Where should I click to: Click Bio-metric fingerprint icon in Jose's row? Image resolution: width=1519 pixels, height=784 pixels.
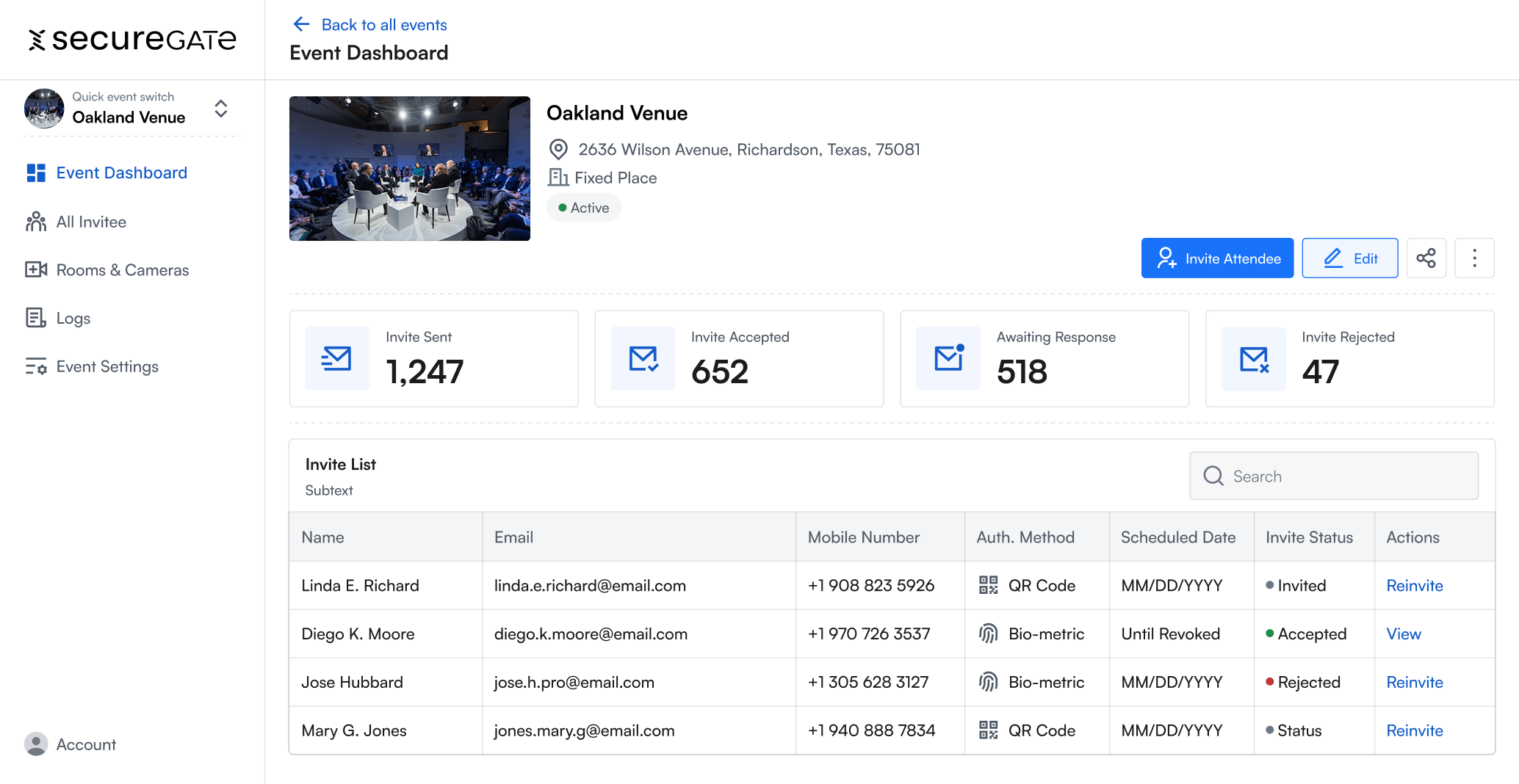[x=989, y=682]
